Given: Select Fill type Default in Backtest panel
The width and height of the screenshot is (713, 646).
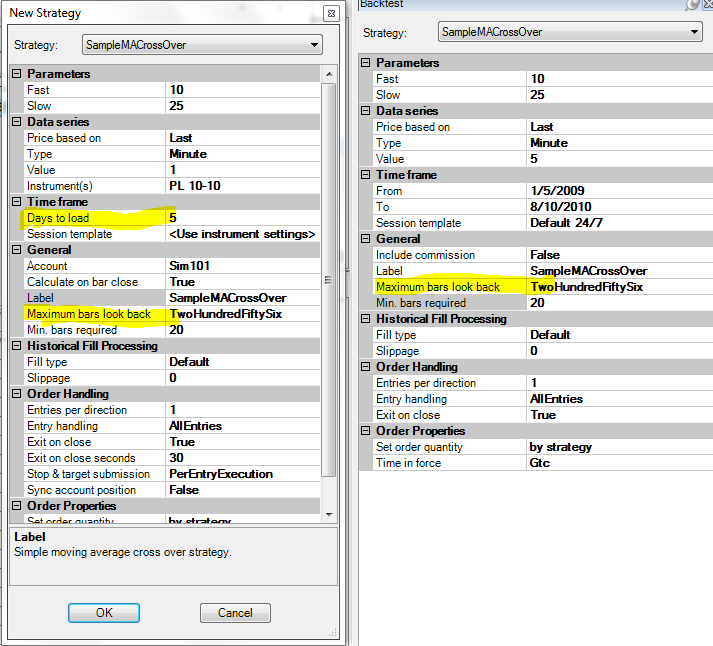Looking at the screenshot, I should tap(620, 335).
